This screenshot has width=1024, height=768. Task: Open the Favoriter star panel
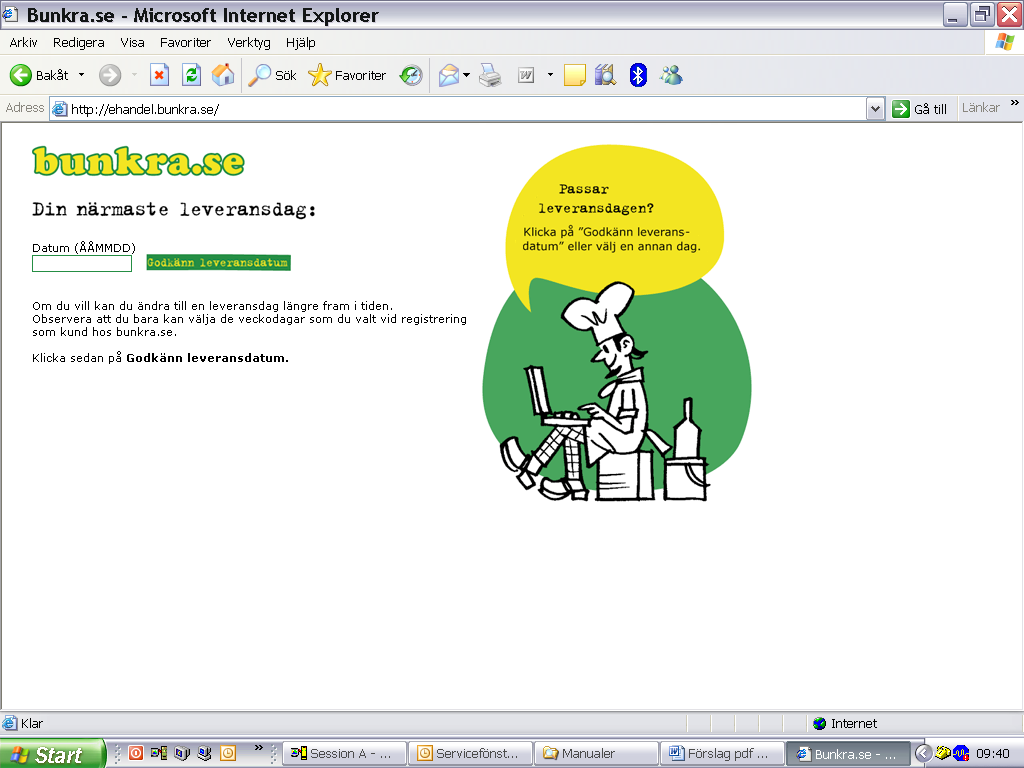pyautogui.click(x=347, y=75)
